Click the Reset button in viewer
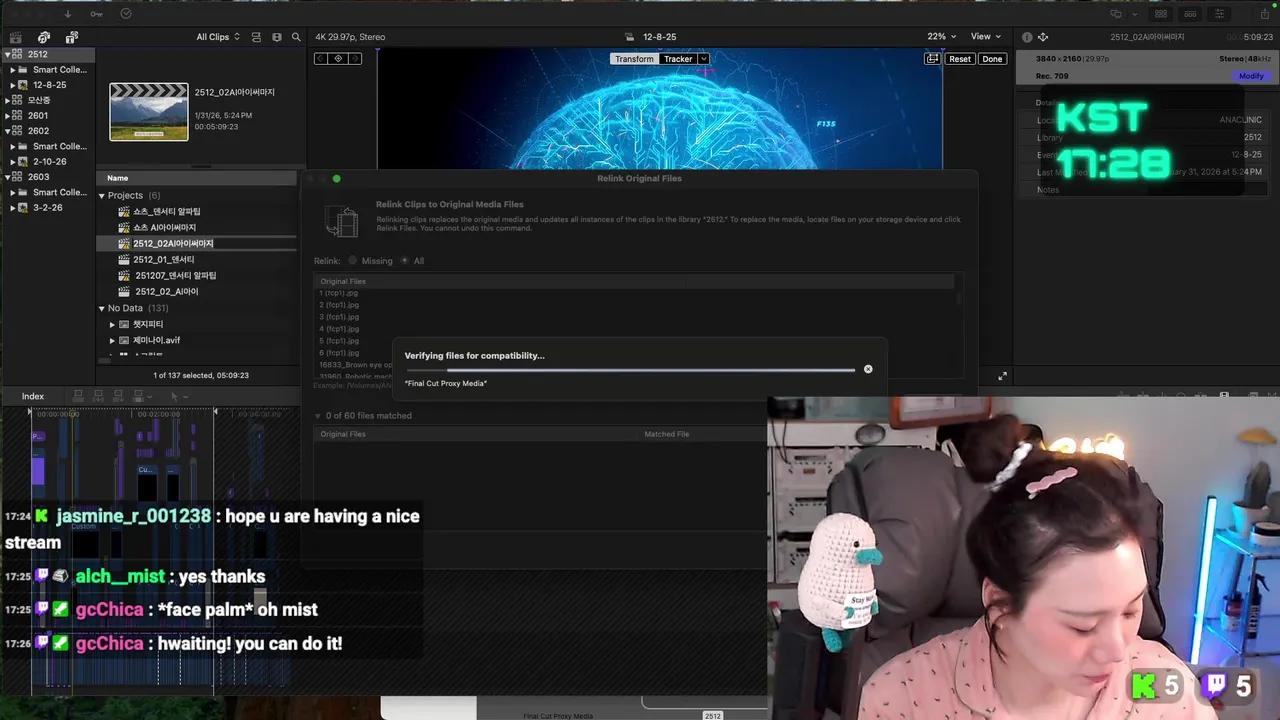Screen dimensions: 1280x720 tap(960, 59)
